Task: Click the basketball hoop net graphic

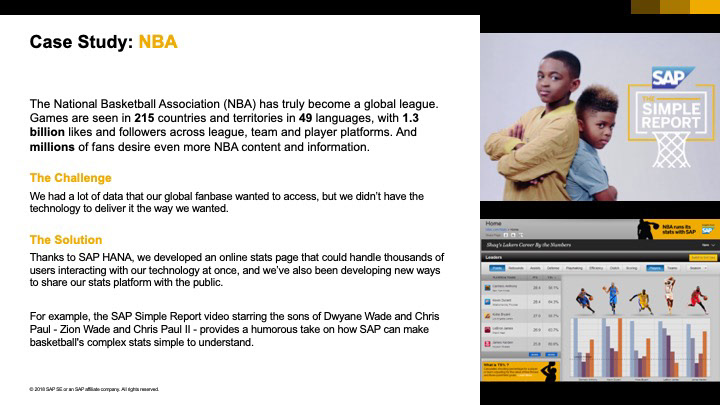Action: 671,150
